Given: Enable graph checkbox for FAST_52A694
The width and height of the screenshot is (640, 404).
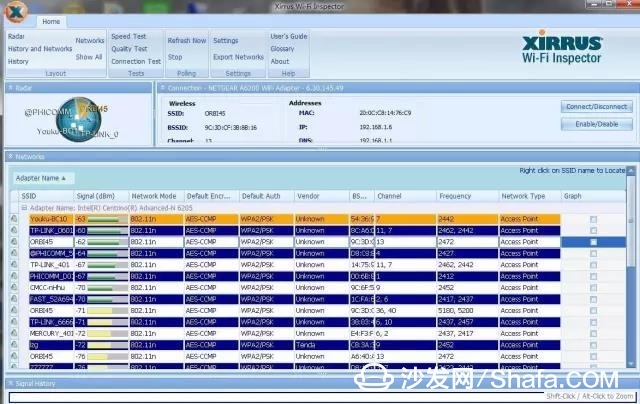Looking at the screenshot, I should 593,299.
